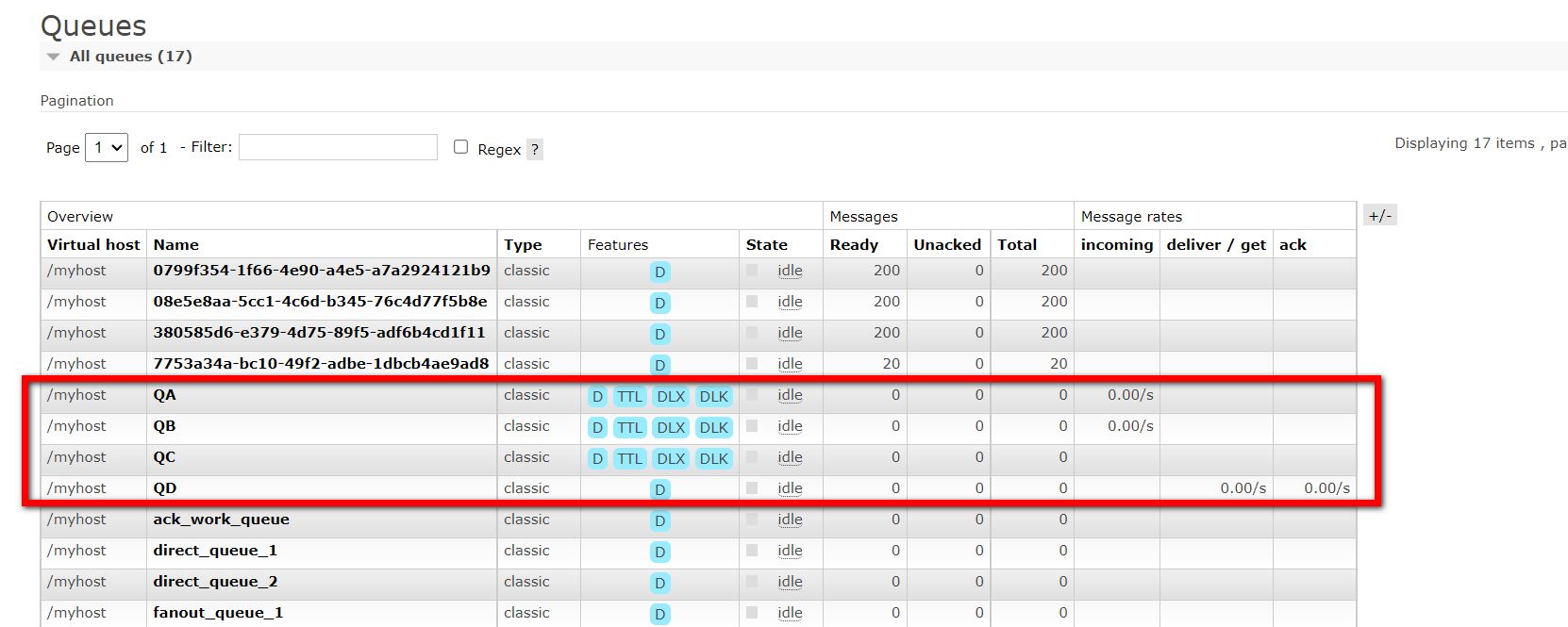The height and width of the screenshot is (627, 1568).
Task: Click into the Filter text field
Action: point(338,147)
